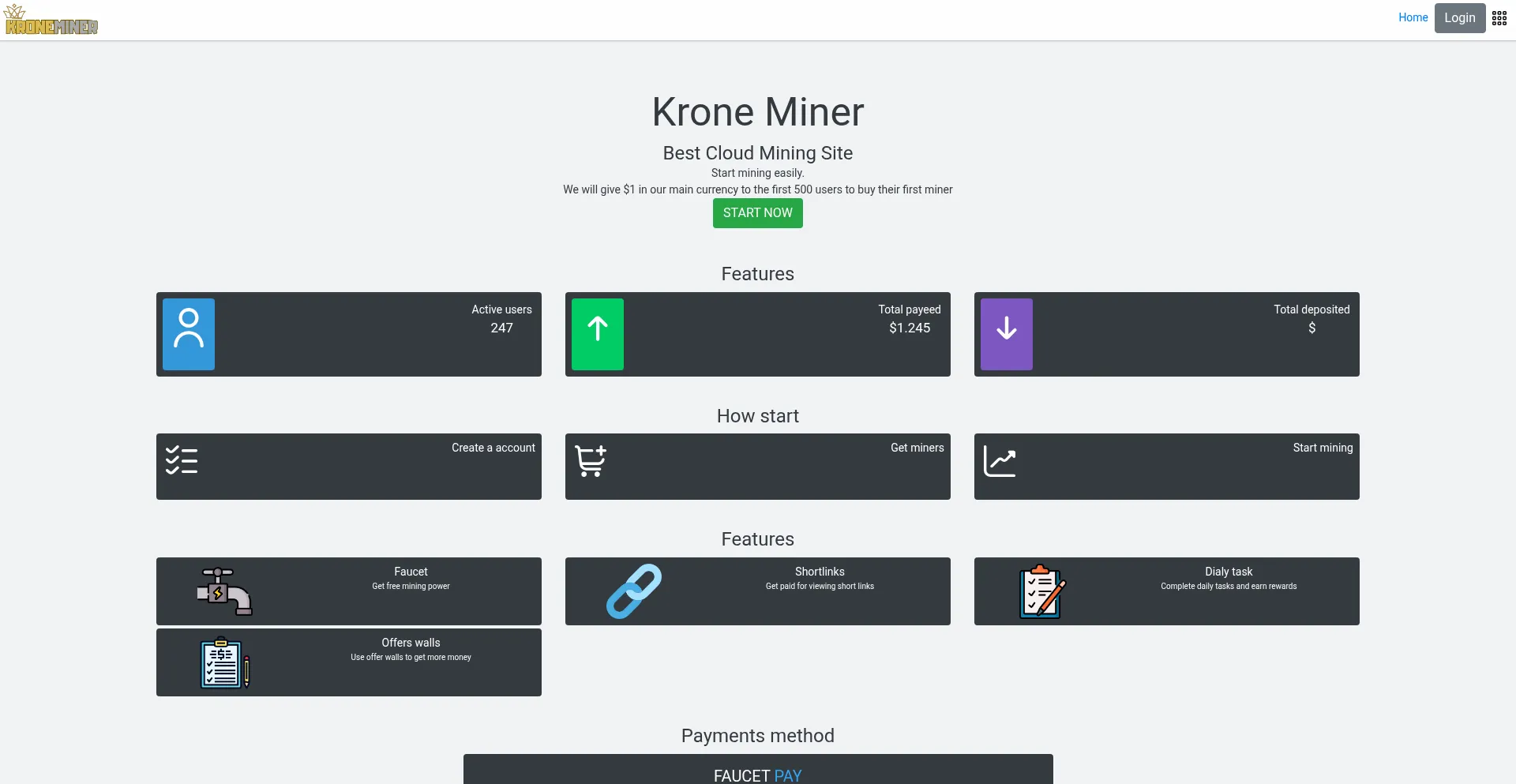Click the Active users count 247
The width and height of the screenshot is (1516, 784).
pos(502,328)
